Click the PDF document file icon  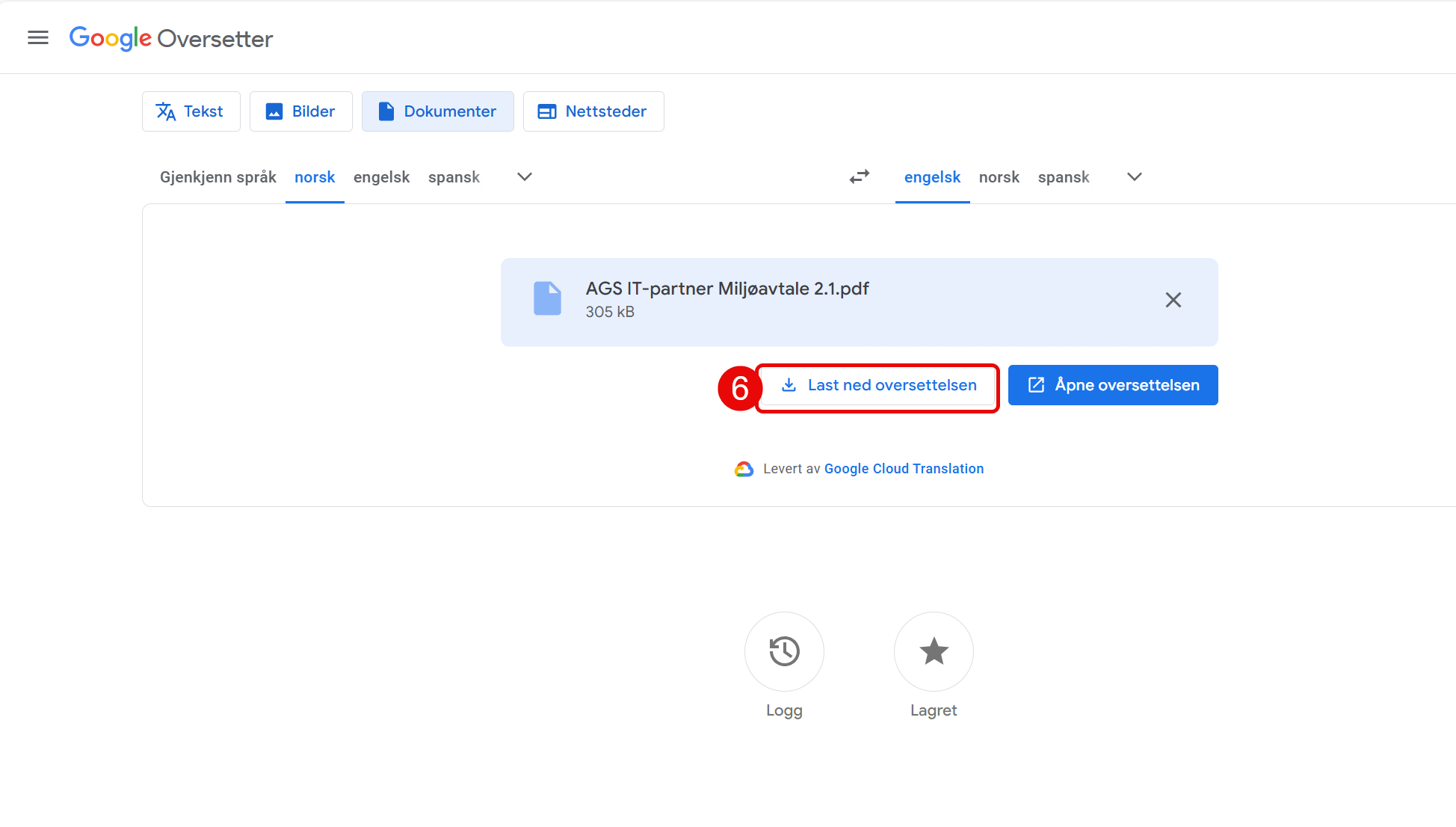coord(547,298)
